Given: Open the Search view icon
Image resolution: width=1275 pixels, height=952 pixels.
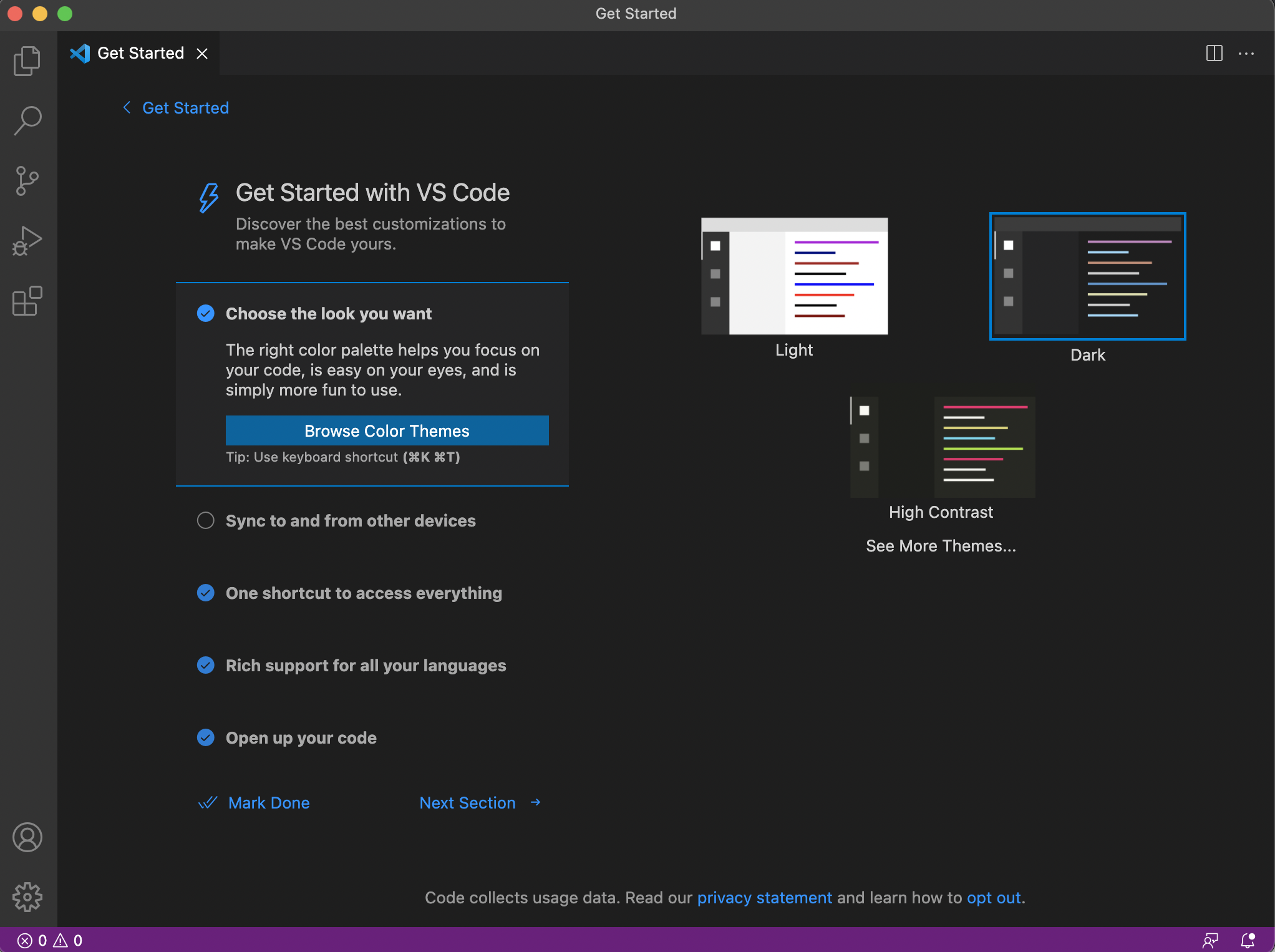Looking at the screenshot, I should [x=27, y=120].
